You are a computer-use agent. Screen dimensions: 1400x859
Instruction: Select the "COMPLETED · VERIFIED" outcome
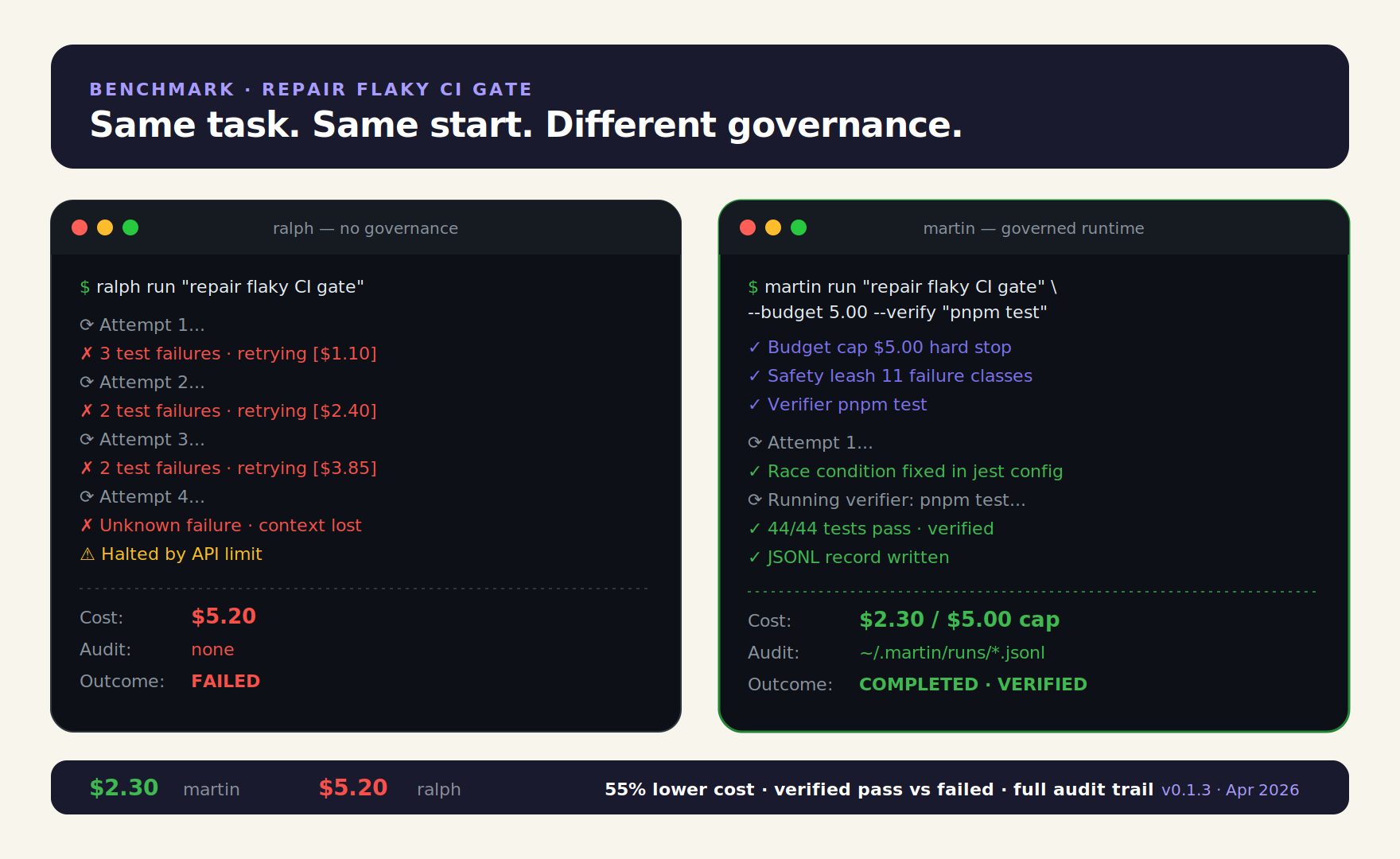coord(973,684)
